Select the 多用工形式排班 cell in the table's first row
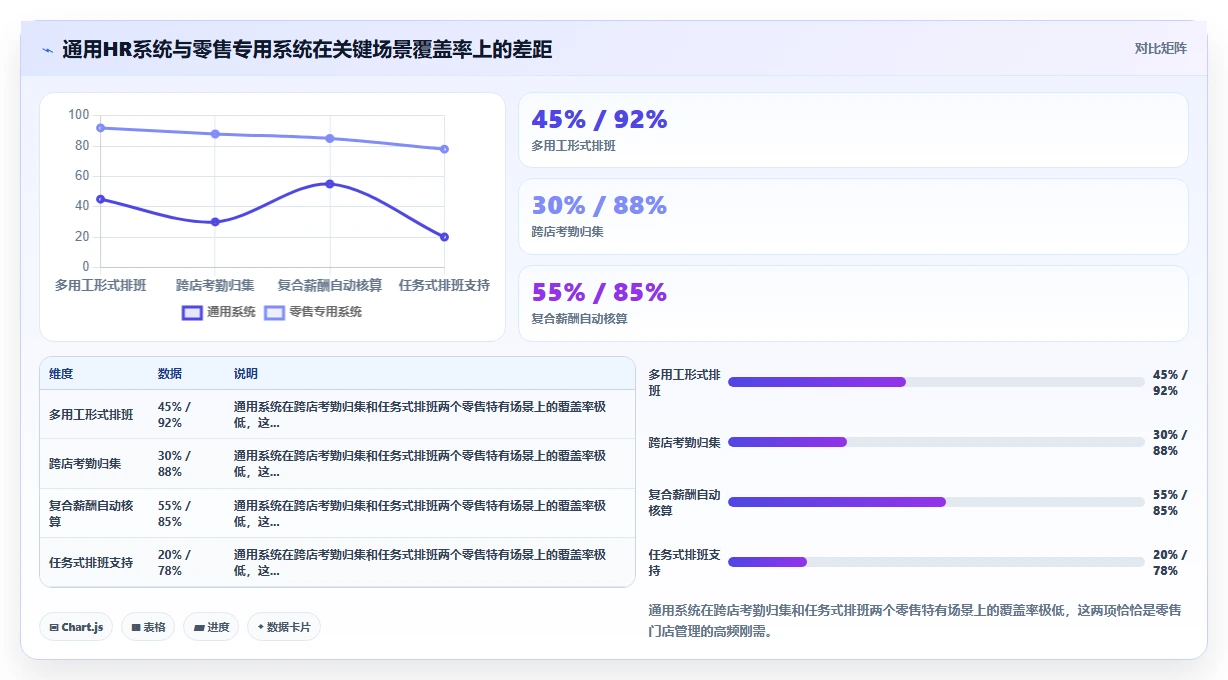This screenshot has width=1228, height=680. (91, 415)
